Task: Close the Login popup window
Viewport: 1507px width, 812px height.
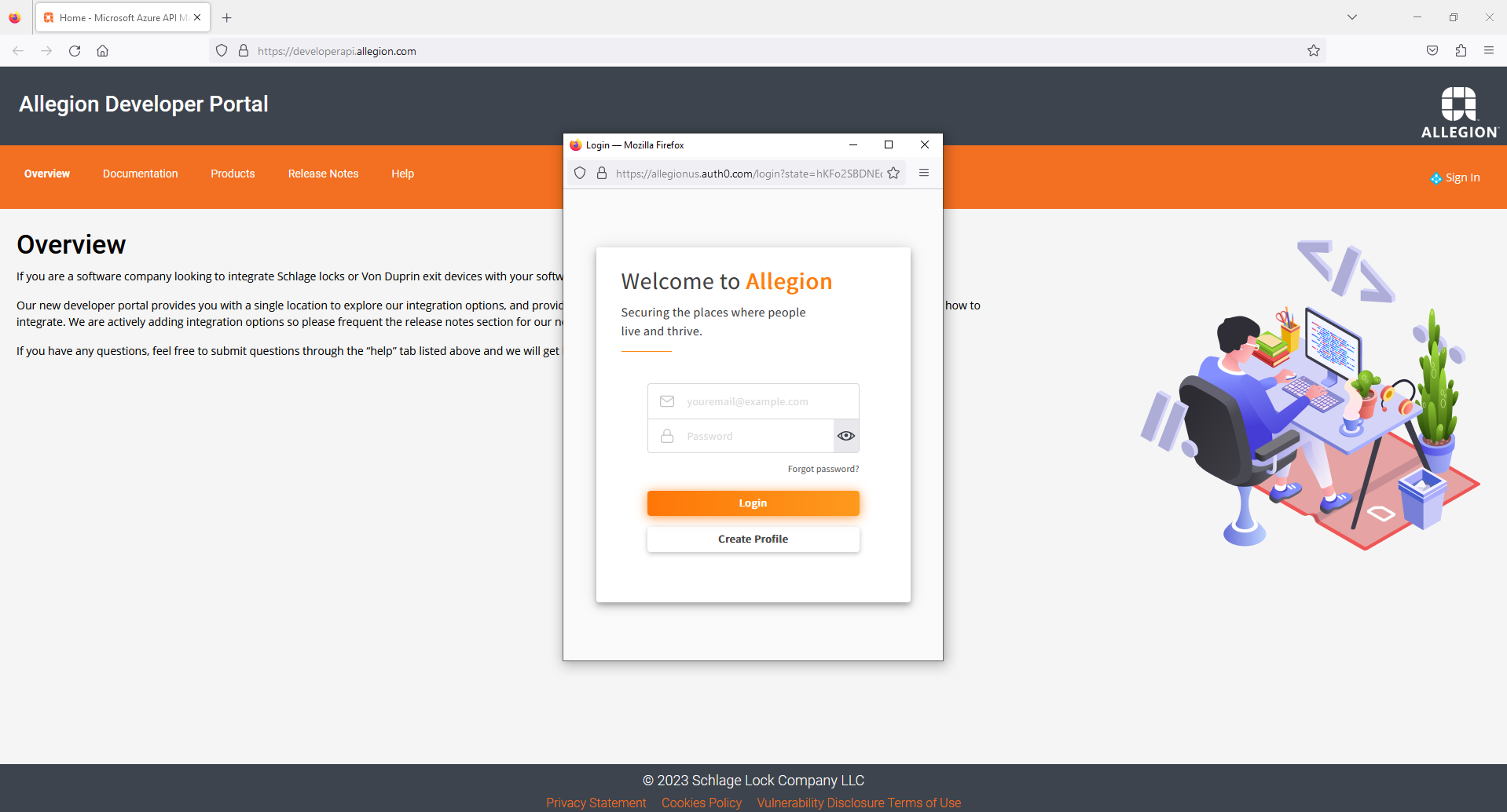Action: (925, 144)
